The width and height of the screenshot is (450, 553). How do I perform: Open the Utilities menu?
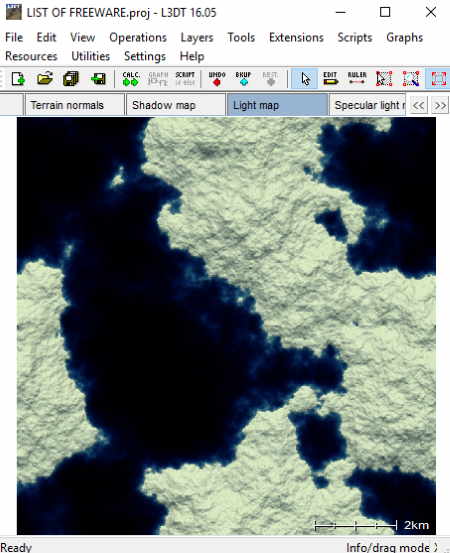pos(91,56)
